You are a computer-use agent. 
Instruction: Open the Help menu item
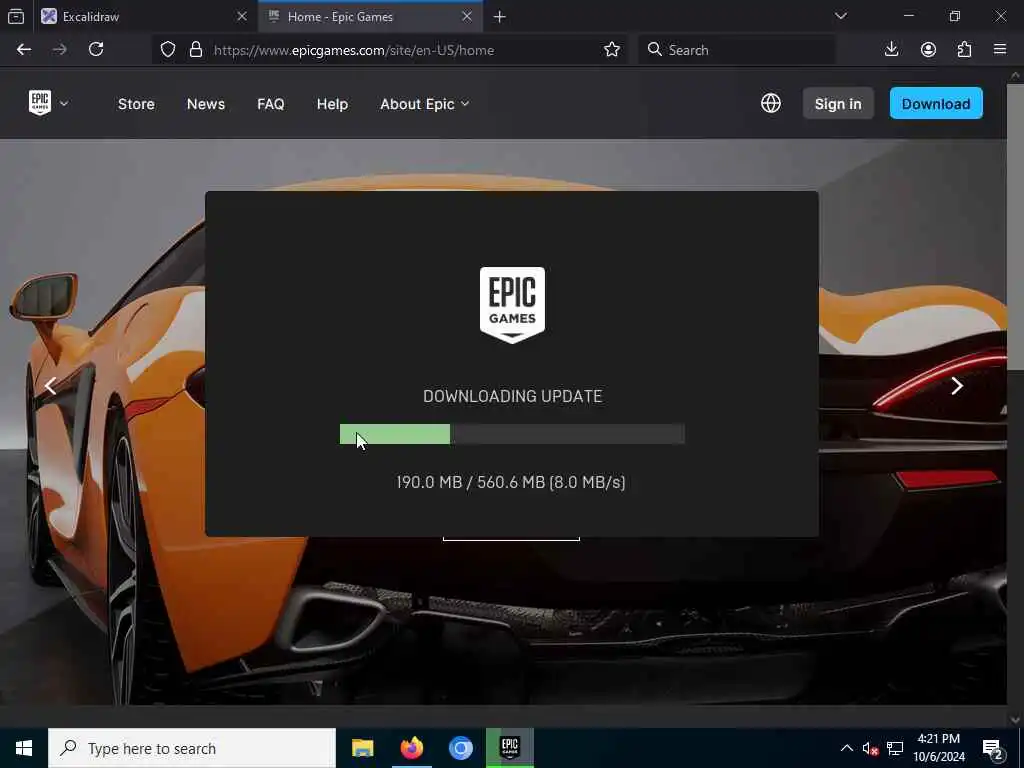point(332,104)
